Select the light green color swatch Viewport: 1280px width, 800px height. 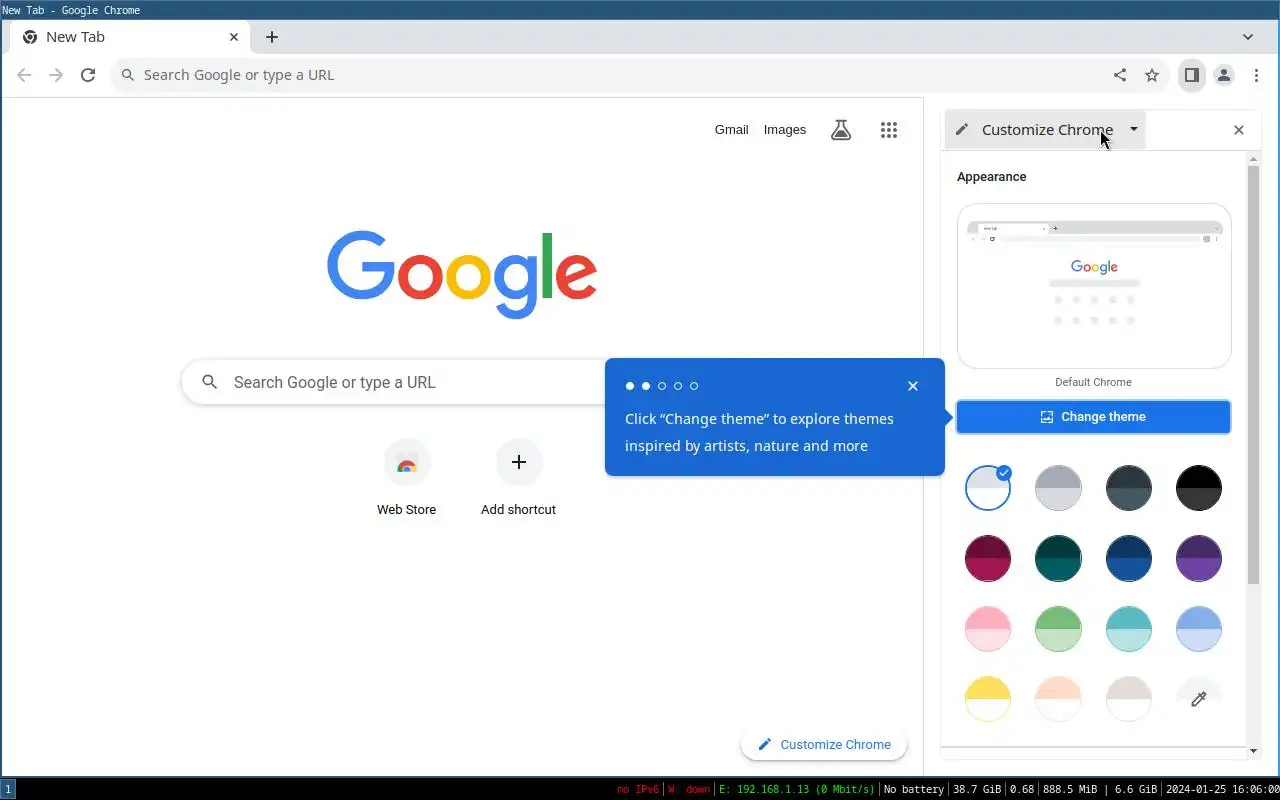point(1058,629)
